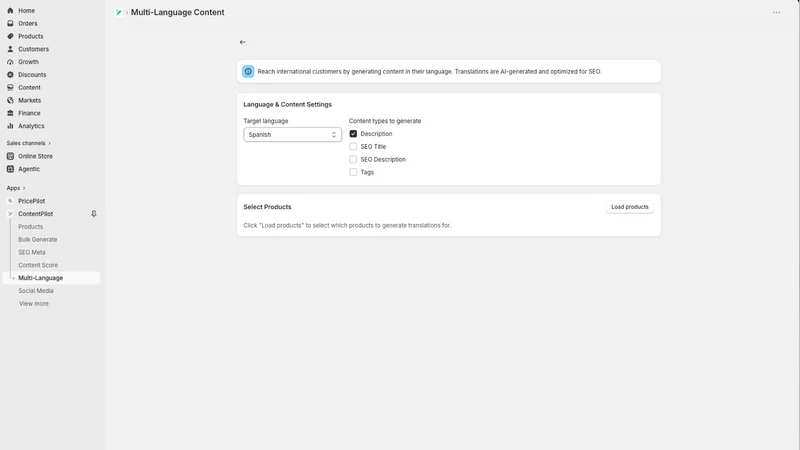Open the three-dot more actions menu
The image size is (800, 450).
777,12
